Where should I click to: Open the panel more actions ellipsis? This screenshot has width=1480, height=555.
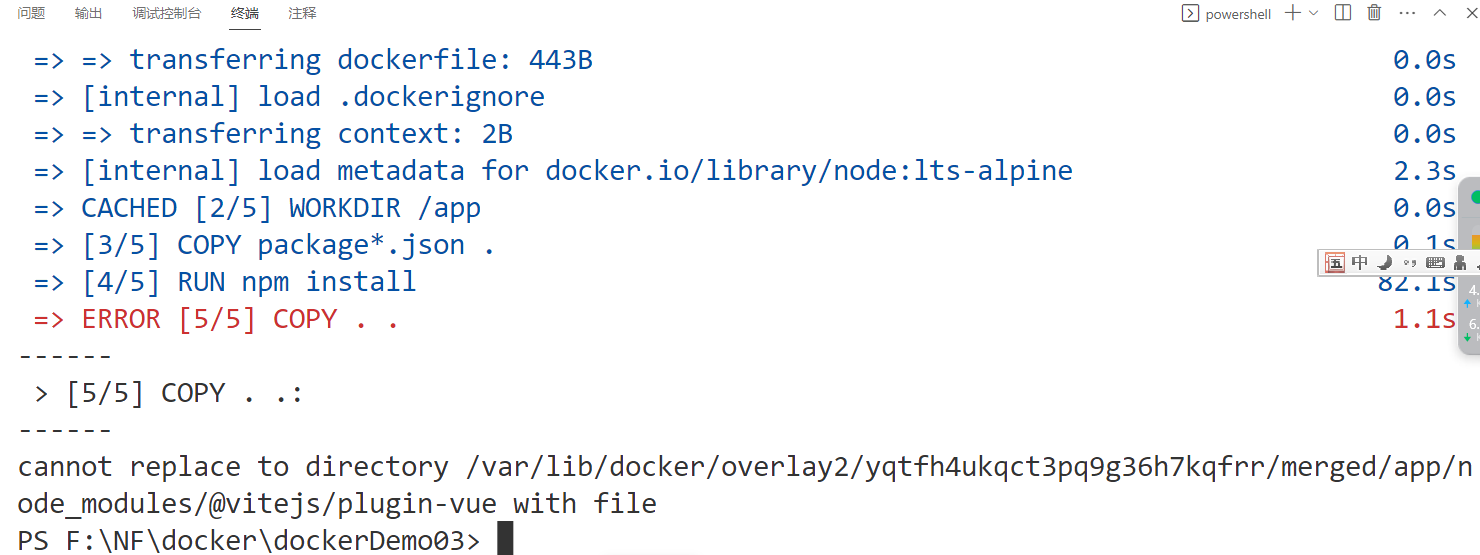(x=1407, y=13)
